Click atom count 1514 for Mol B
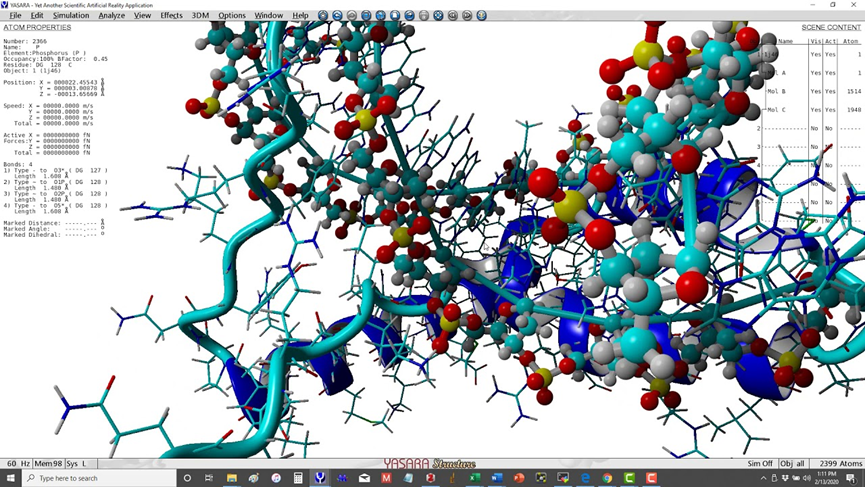Image resolution: width=865 pixels, height=487 pixels. 853,91
